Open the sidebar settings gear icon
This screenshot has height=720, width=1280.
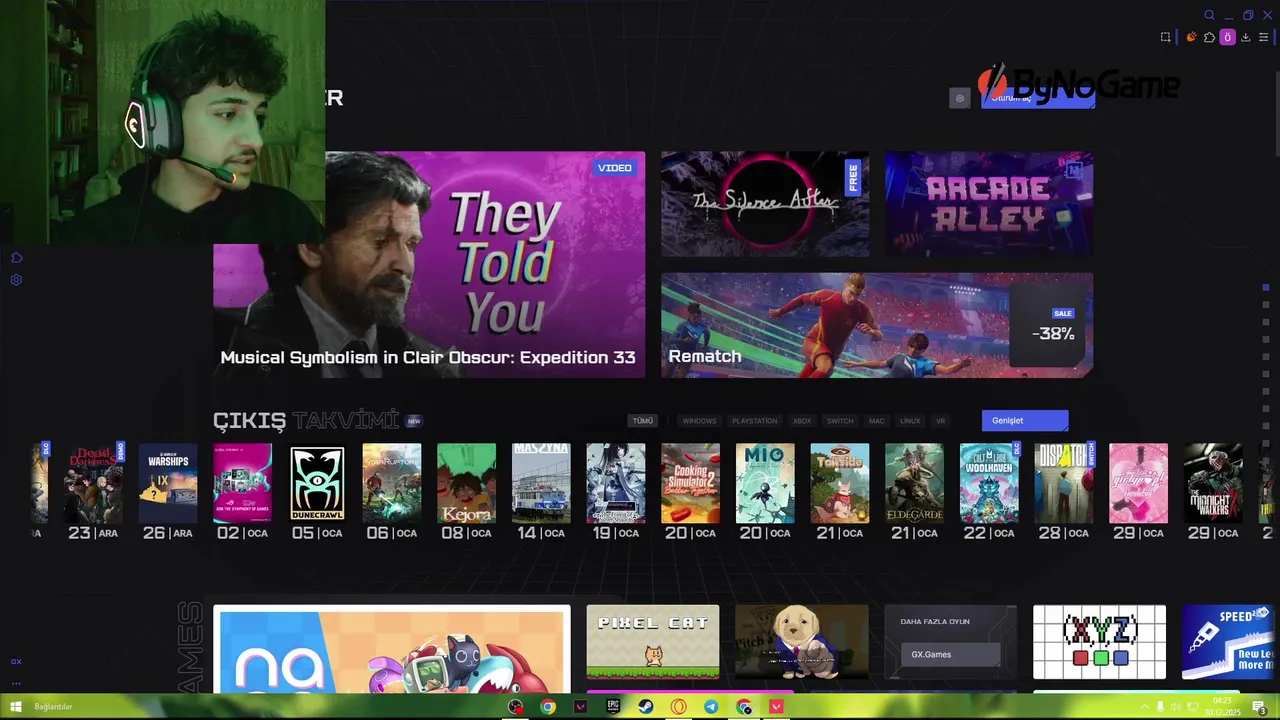tap(16, 280)
